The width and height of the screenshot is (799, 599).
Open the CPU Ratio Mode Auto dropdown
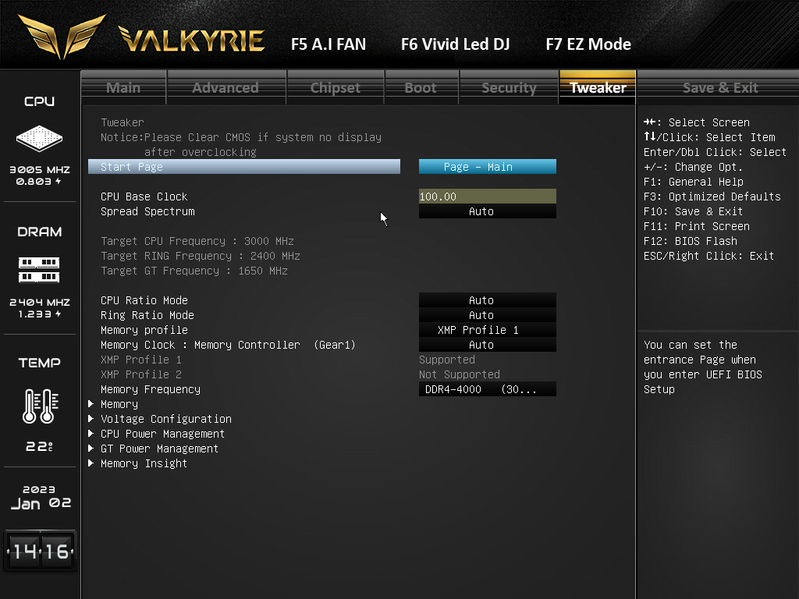pos(488,300)
